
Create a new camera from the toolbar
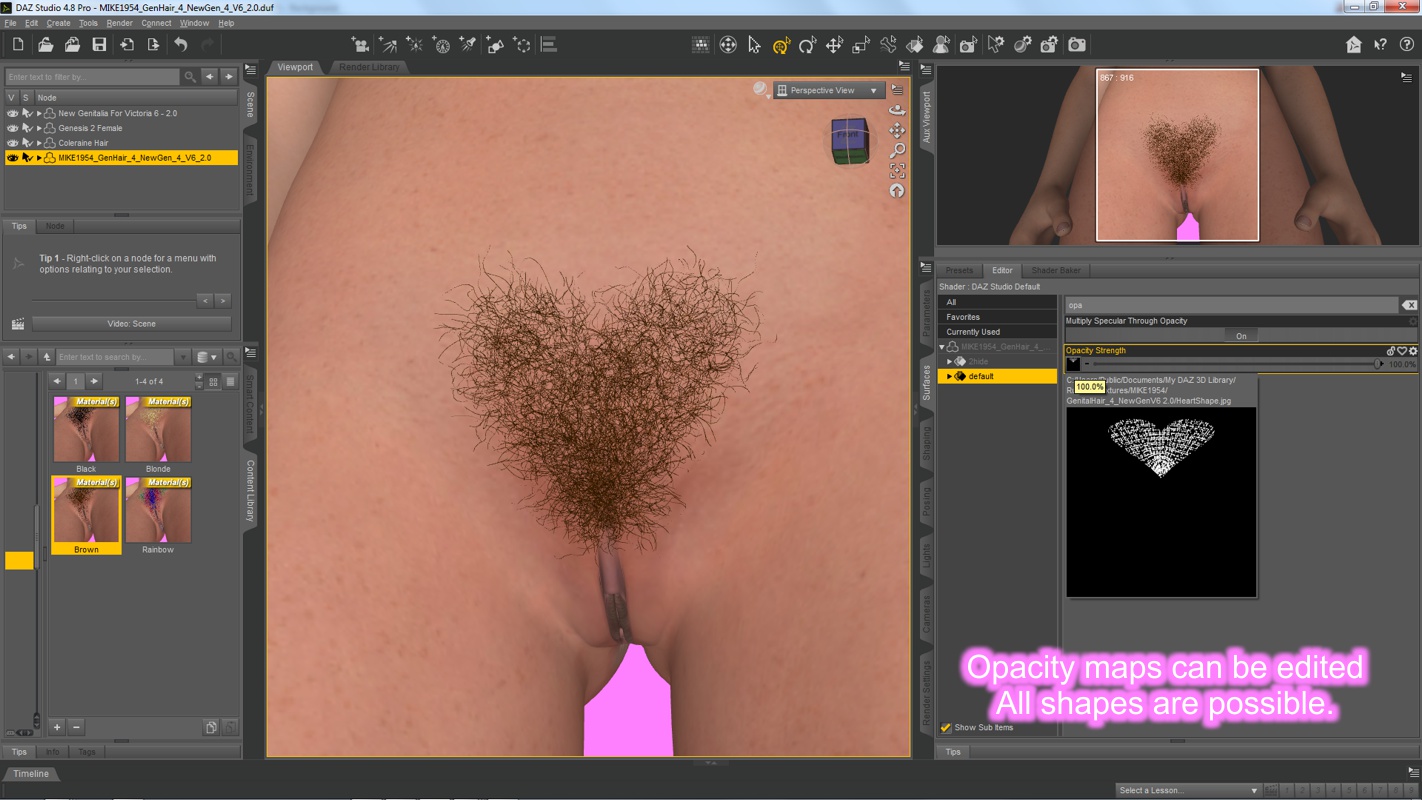pyautogui.click(x=360, y=45)
